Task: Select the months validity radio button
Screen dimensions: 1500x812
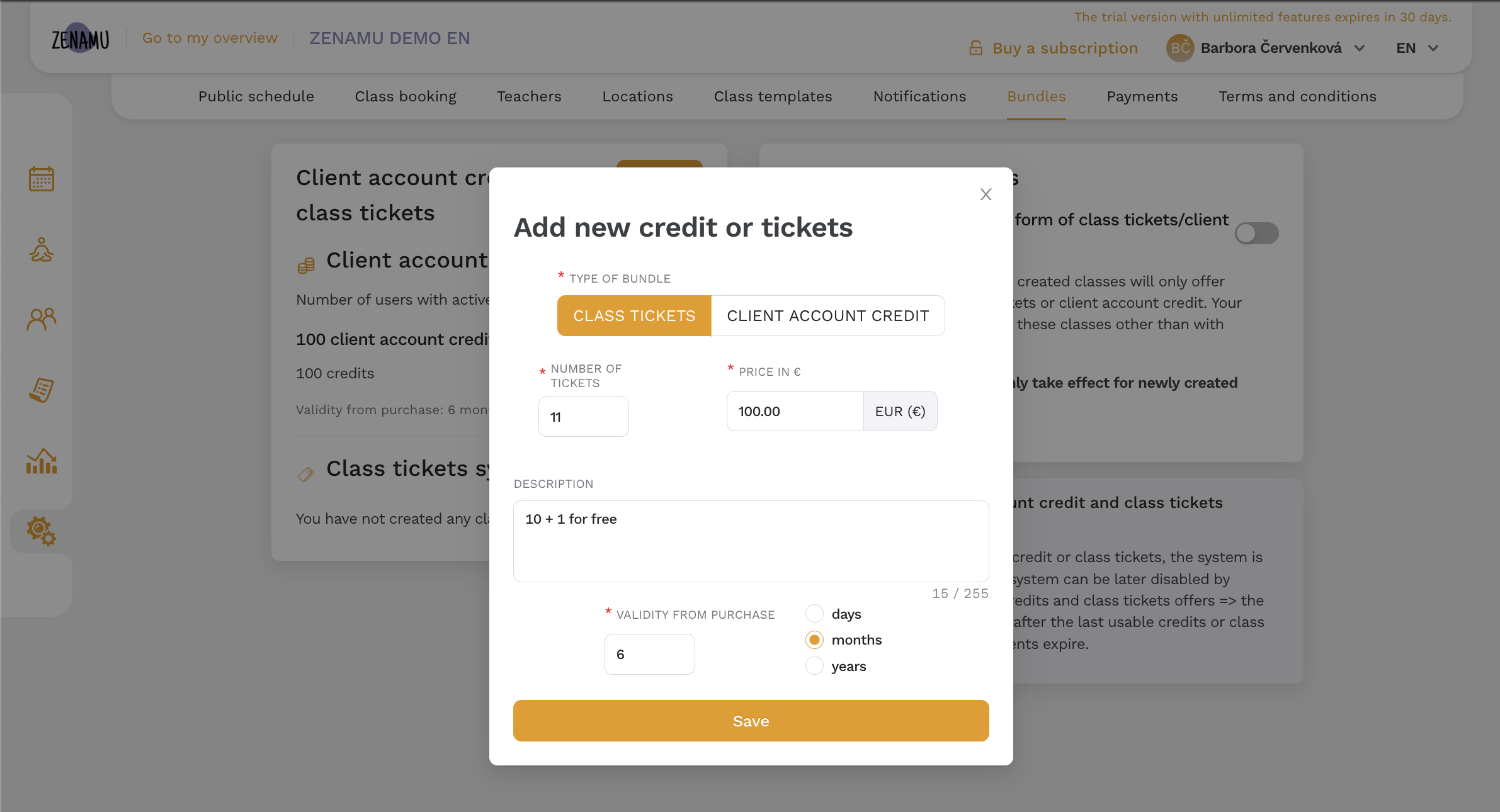Action: pos(814,640)
